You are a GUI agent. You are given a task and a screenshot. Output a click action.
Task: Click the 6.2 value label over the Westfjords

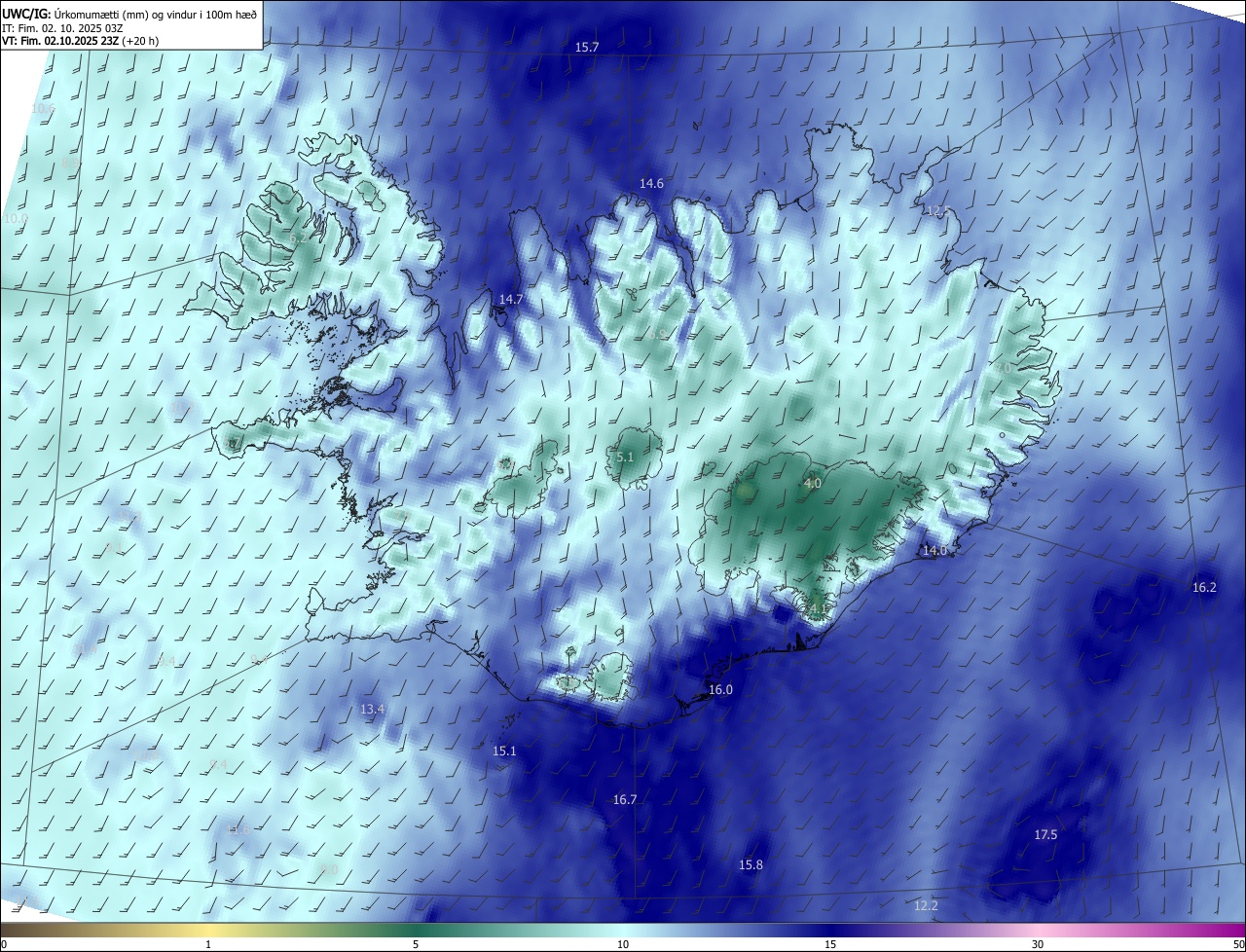(x=299, y=238)
